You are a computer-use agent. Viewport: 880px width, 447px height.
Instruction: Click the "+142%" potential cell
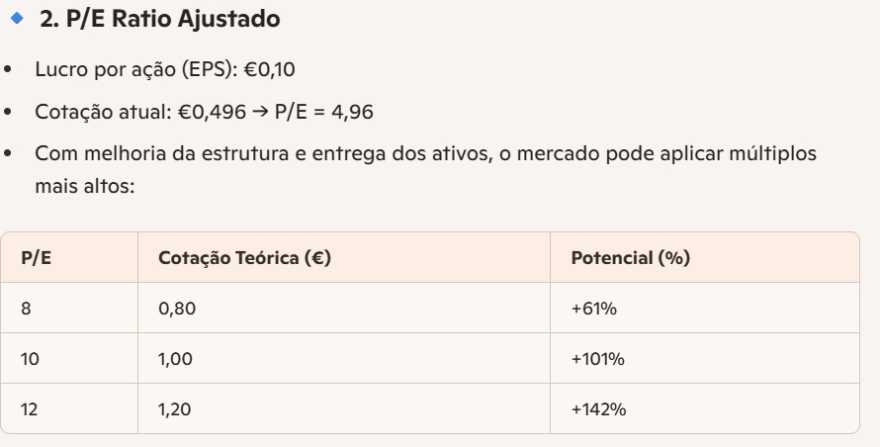point(598,409)
